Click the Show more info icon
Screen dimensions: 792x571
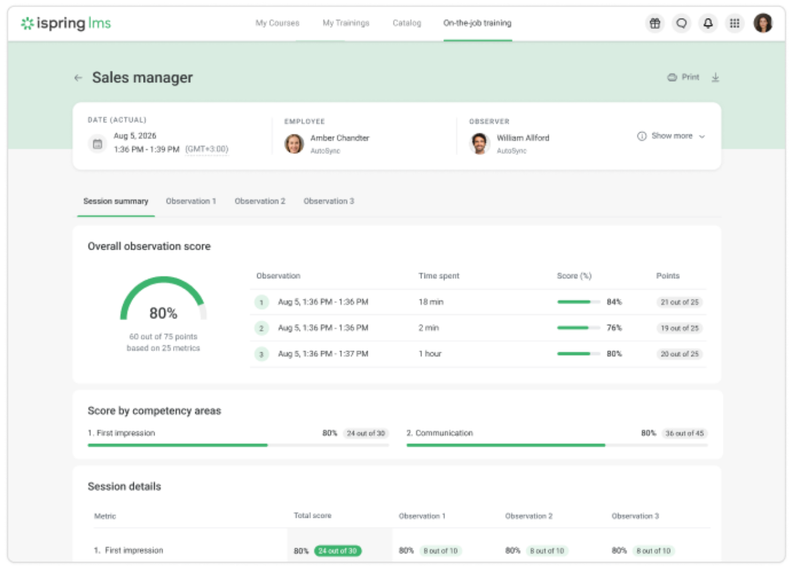[641, 136]
